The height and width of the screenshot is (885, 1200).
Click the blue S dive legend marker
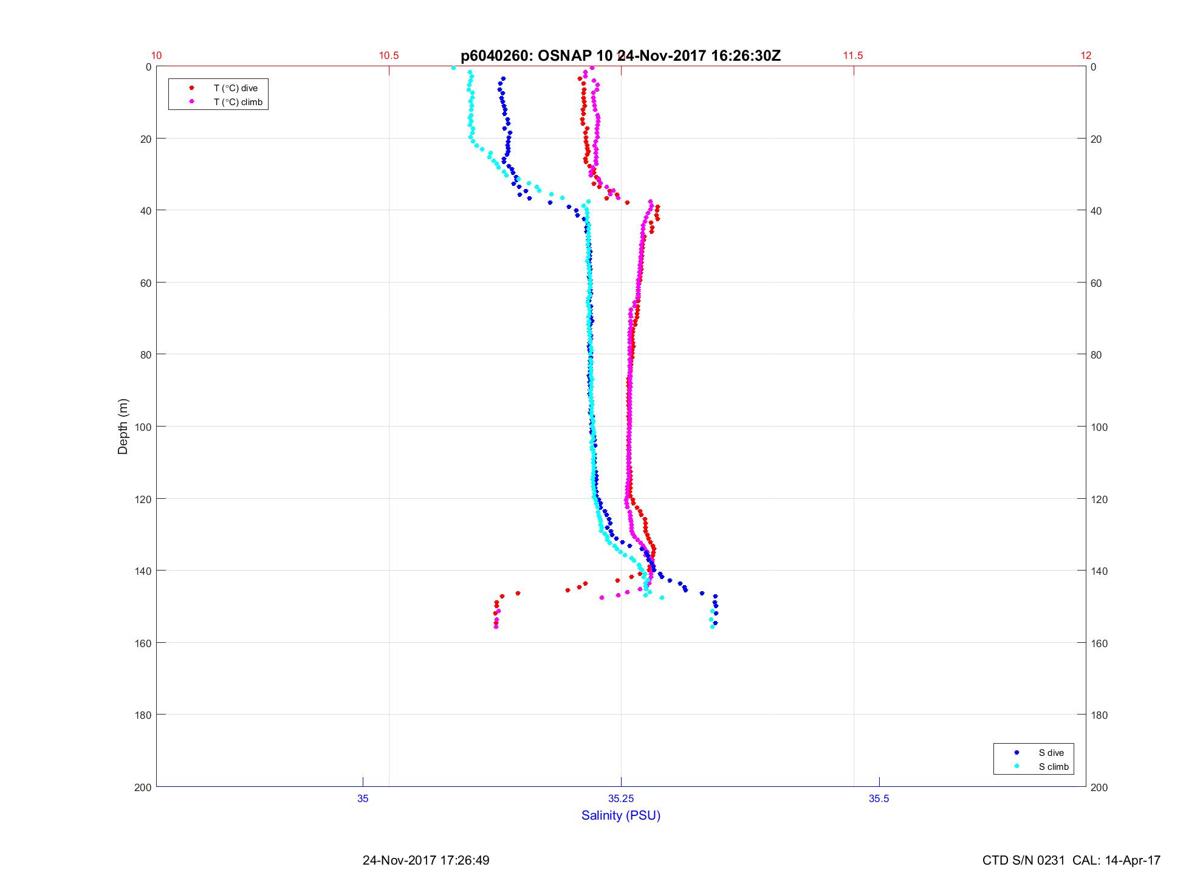tap(1016, 752)
